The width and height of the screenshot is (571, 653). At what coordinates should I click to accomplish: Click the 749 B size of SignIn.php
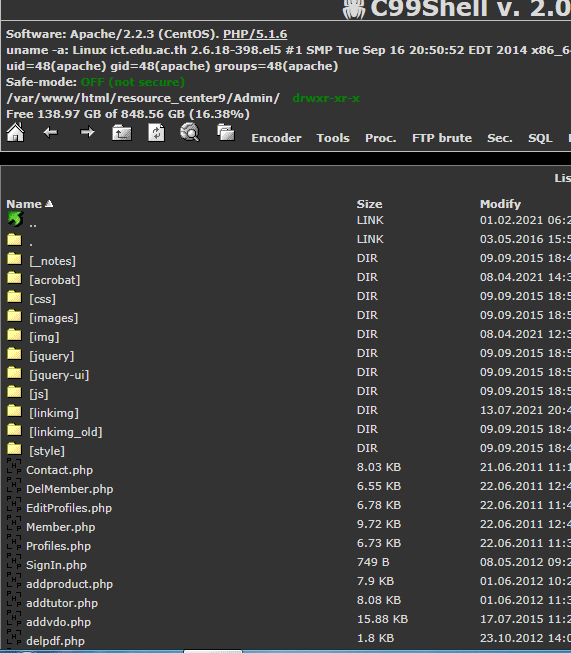pyautogui.click(x=373, y=562)
